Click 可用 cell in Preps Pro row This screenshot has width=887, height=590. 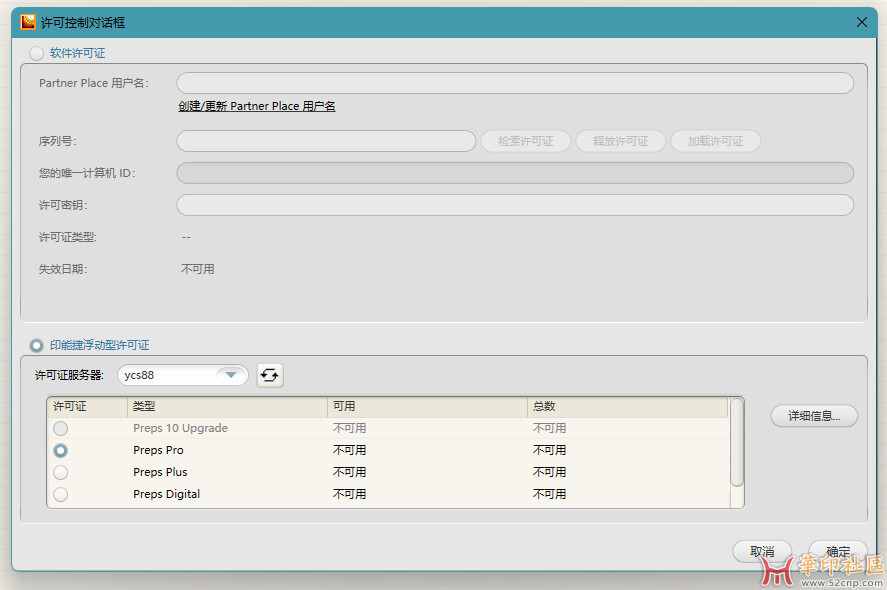[350, 450]
